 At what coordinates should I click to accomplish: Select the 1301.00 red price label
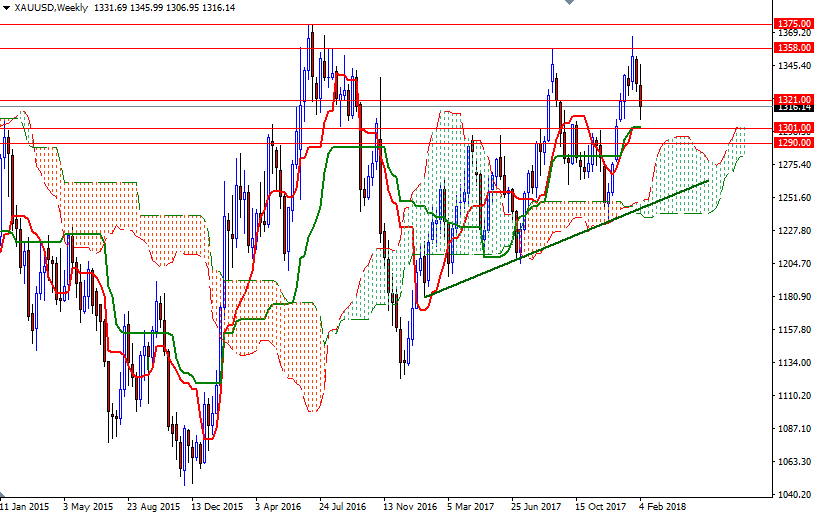point(791,128)
